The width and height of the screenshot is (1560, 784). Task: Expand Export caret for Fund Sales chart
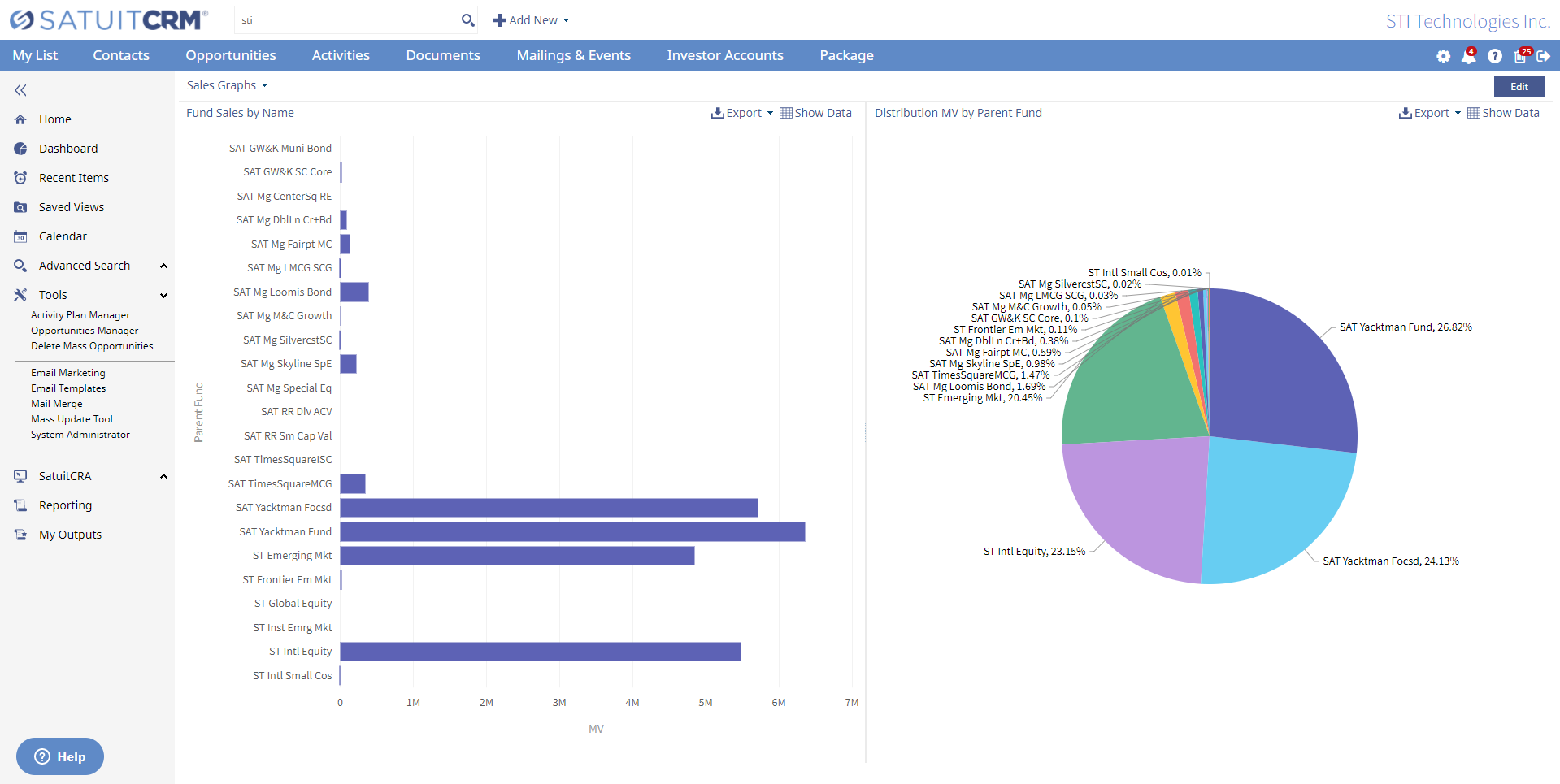point(770,113)
